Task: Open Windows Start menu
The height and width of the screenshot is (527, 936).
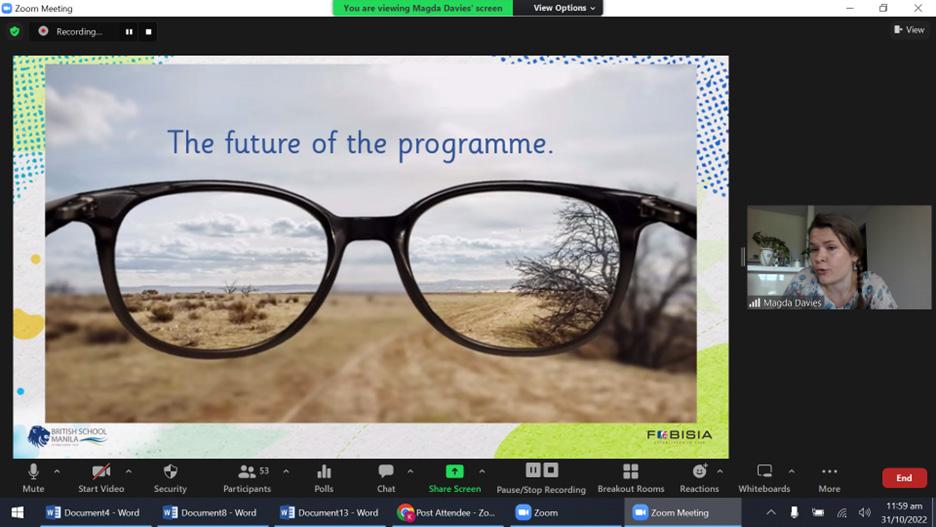Action: (x=17, y=513)
